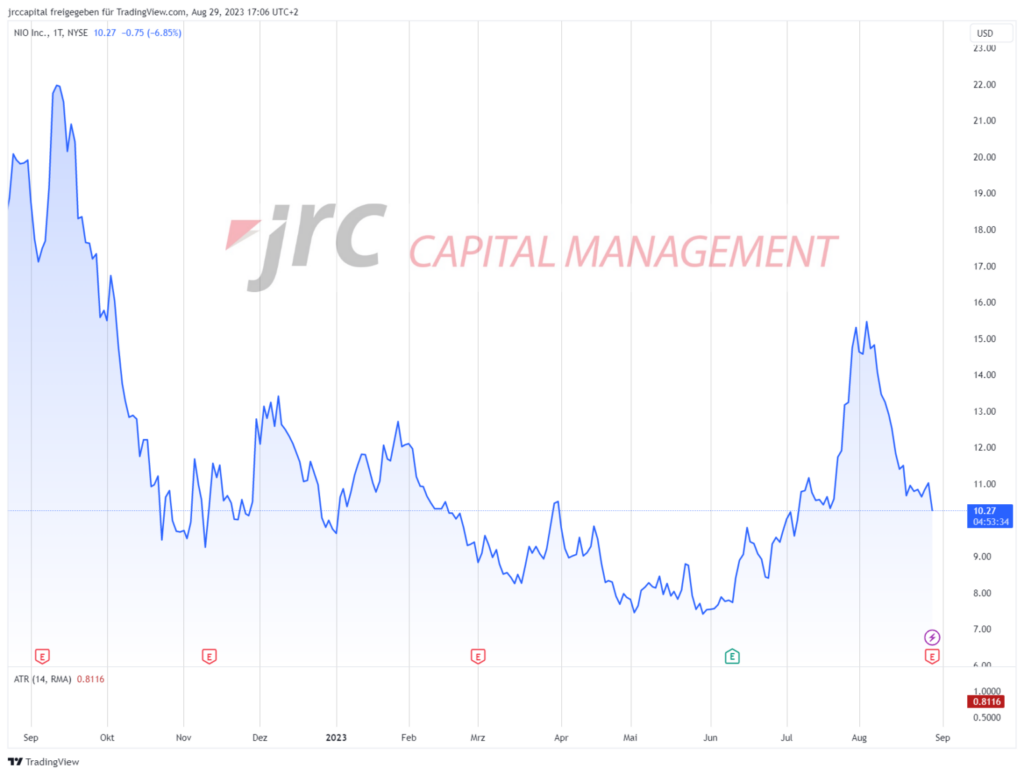Click the Mai label on time axis
Screen dimensions: 1024x775
coord(630,738)
